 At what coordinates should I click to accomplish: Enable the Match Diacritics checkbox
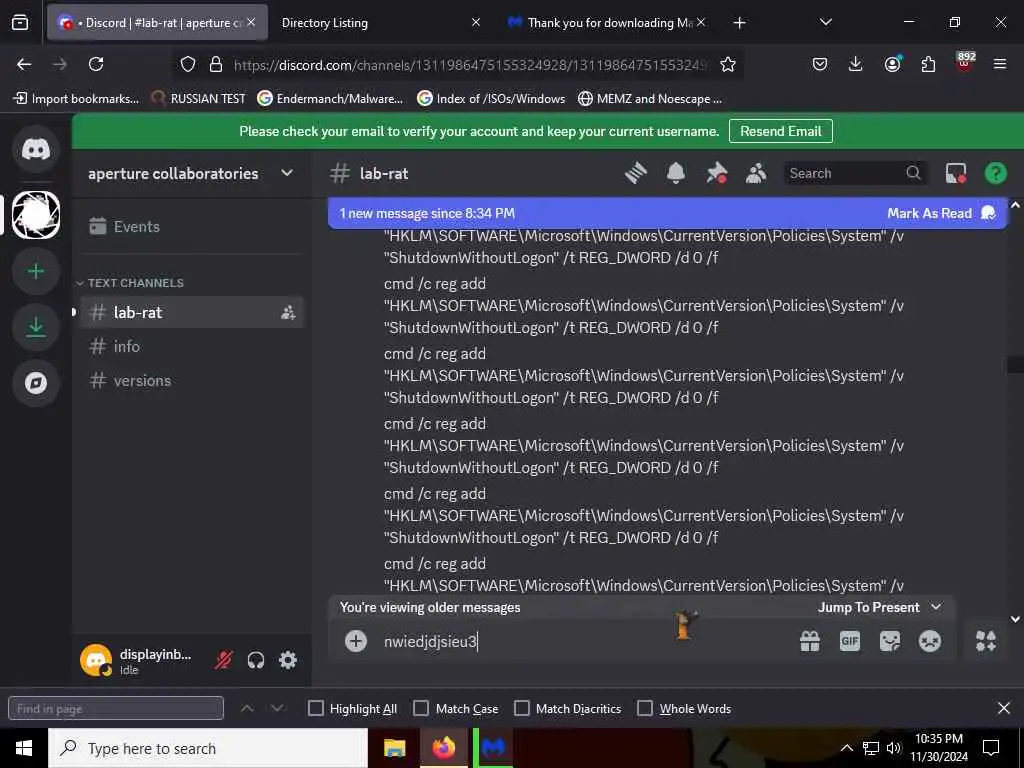click(x=522, y=709)
